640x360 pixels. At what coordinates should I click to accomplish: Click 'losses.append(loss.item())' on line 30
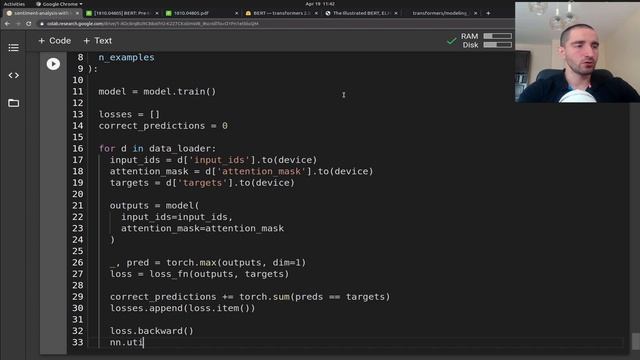click(x=182, y=308)
